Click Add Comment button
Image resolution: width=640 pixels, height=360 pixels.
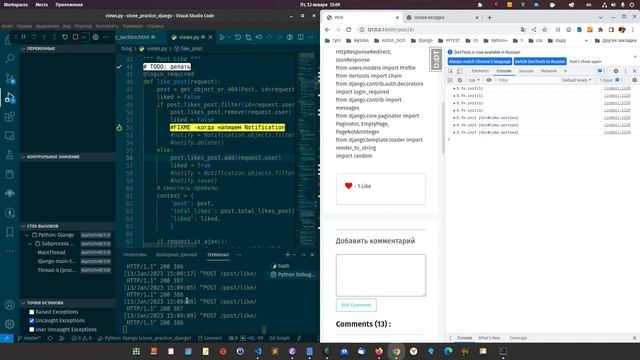pyautogui.click(x=356, y=305)
